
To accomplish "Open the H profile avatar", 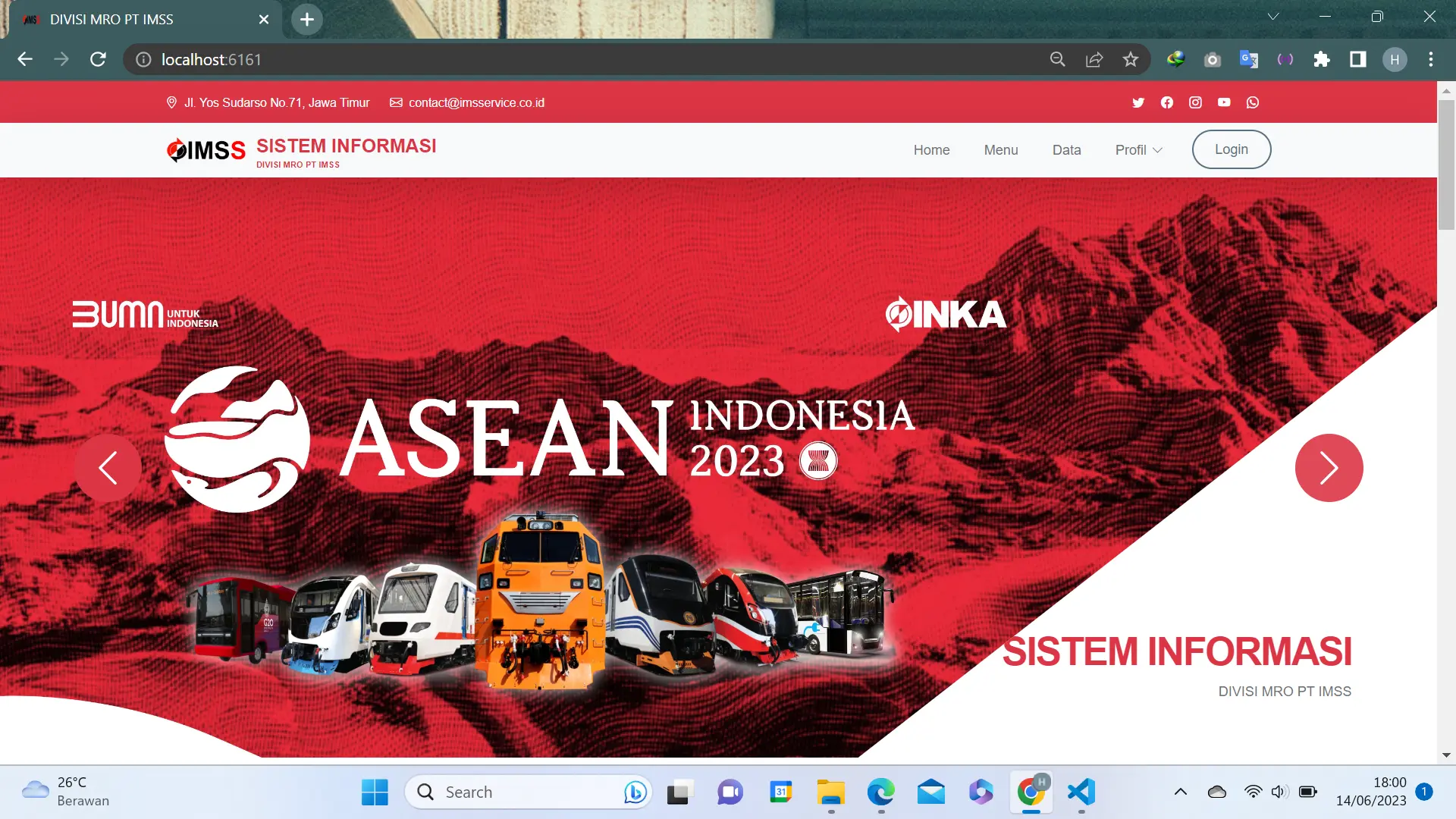I will coord(1395,59).
